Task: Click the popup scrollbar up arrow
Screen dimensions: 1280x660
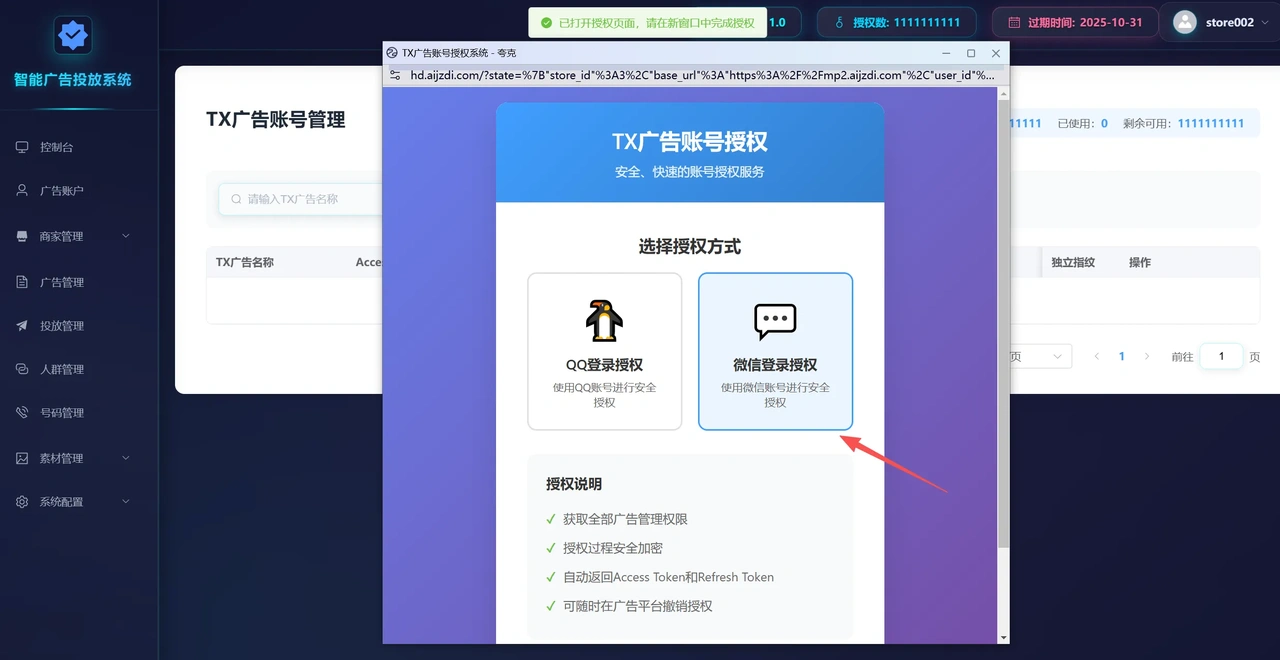Action: tap(1004, 93)
